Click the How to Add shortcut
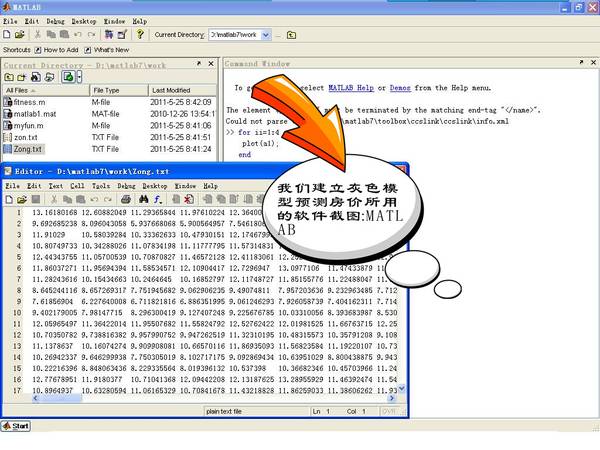The height and width of the screenshot is (450, 600). [60, 49]
